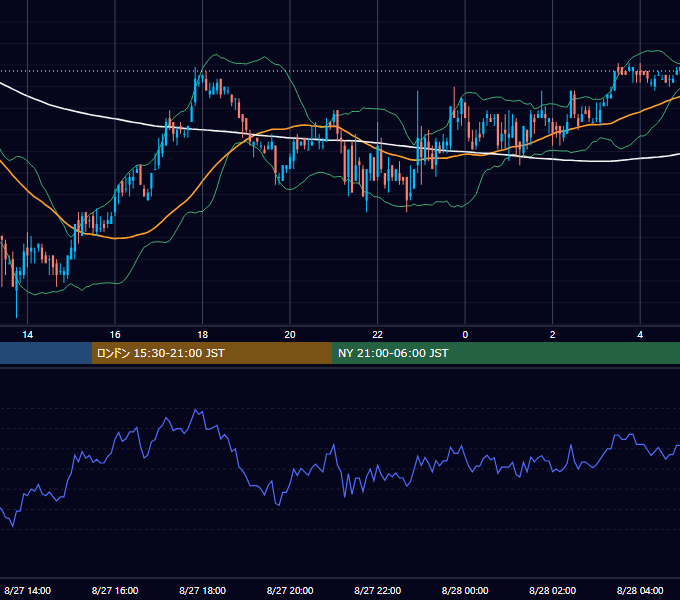Select the 14 hour label on price chart axis

click(27, 335)
